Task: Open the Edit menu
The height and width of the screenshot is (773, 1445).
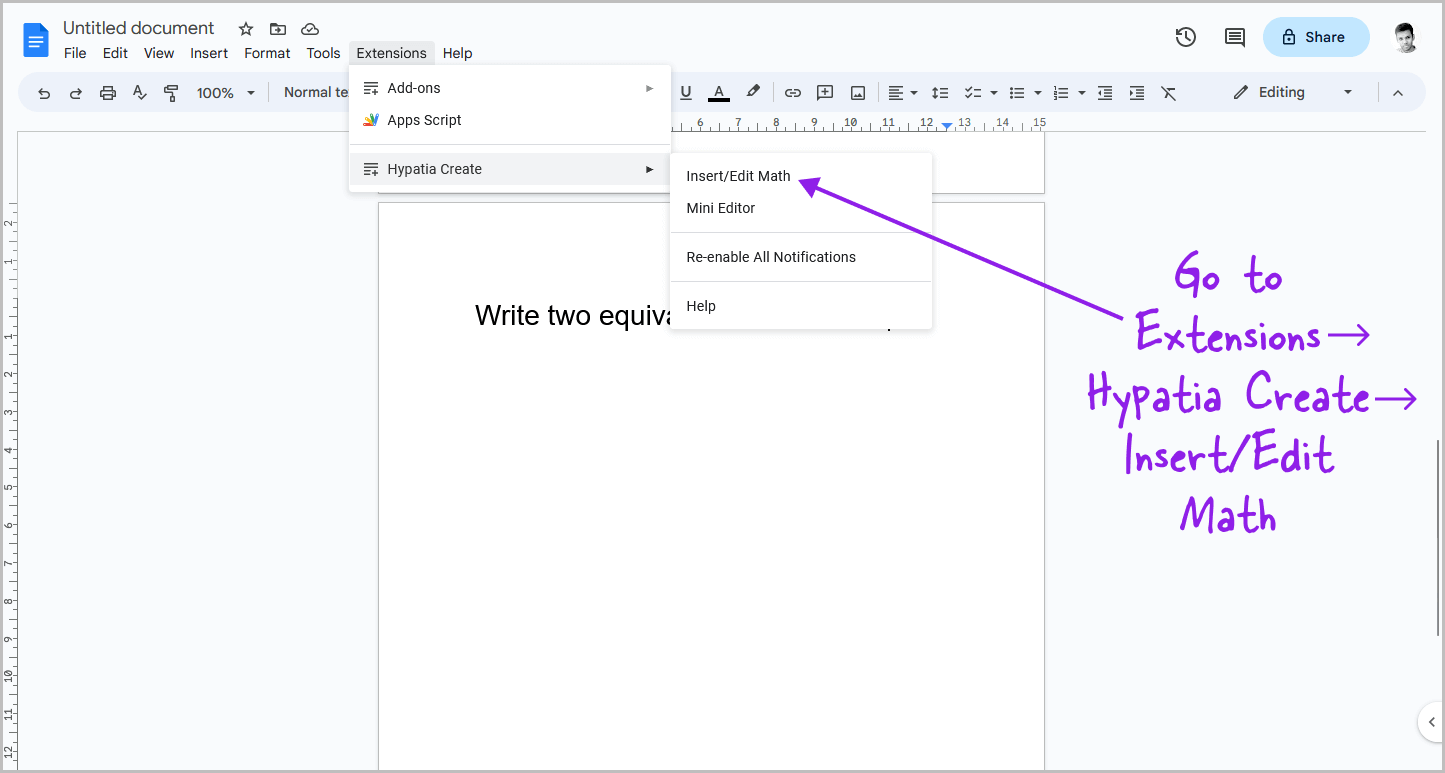Action: (x=115, y=53)
